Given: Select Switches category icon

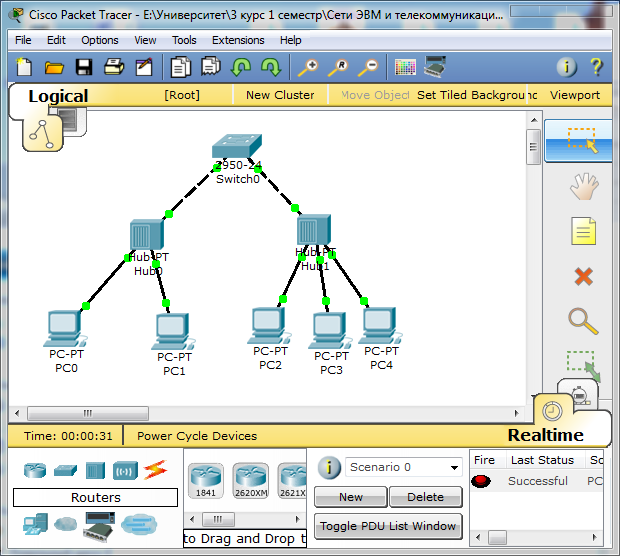Looking at the screenshot, I should [x=65, y=471].
